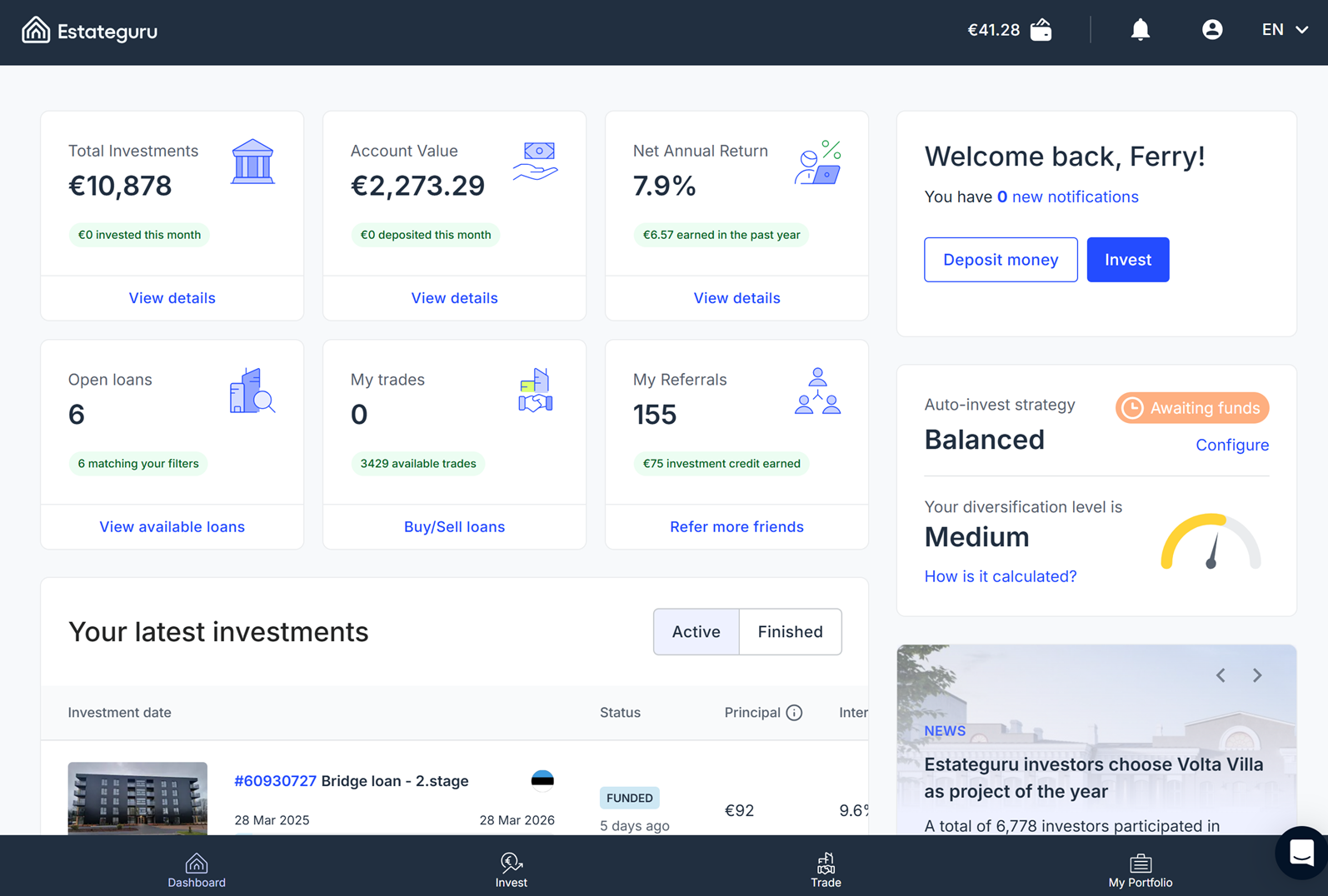Open the user account profile icon
The image size is (1328, 896).
[1211, 30]
